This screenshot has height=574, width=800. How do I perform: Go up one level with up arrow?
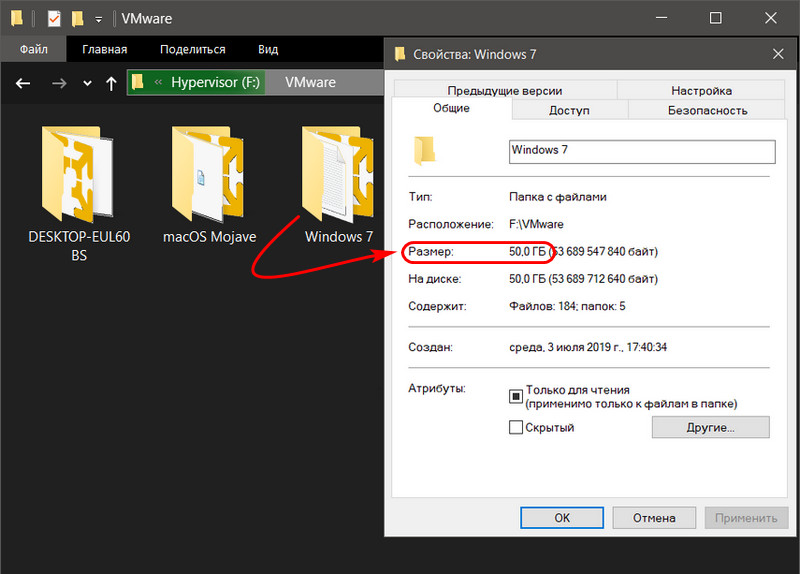coord(111,83)
